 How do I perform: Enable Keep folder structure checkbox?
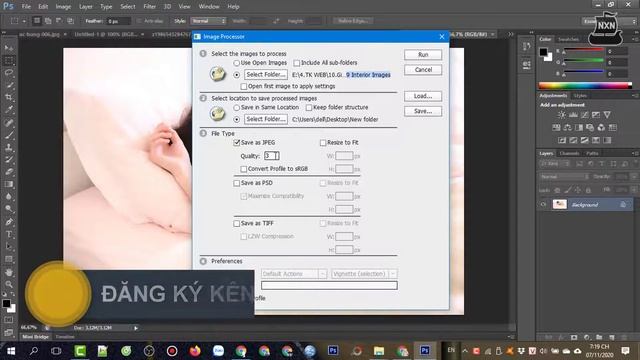coord(309,107)
